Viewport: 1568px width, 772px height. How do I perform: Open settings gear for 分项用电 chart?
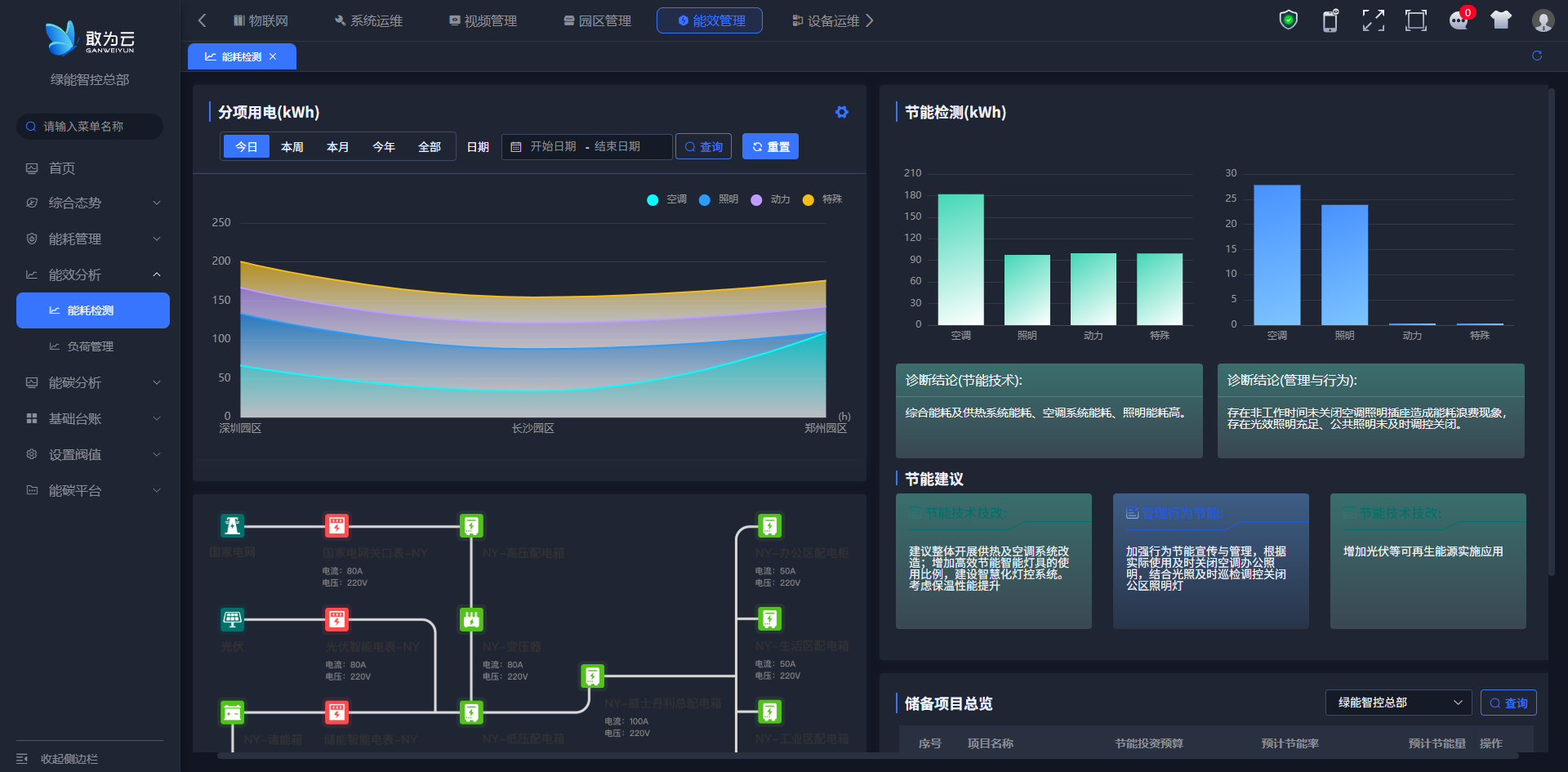tap(841, 113)
